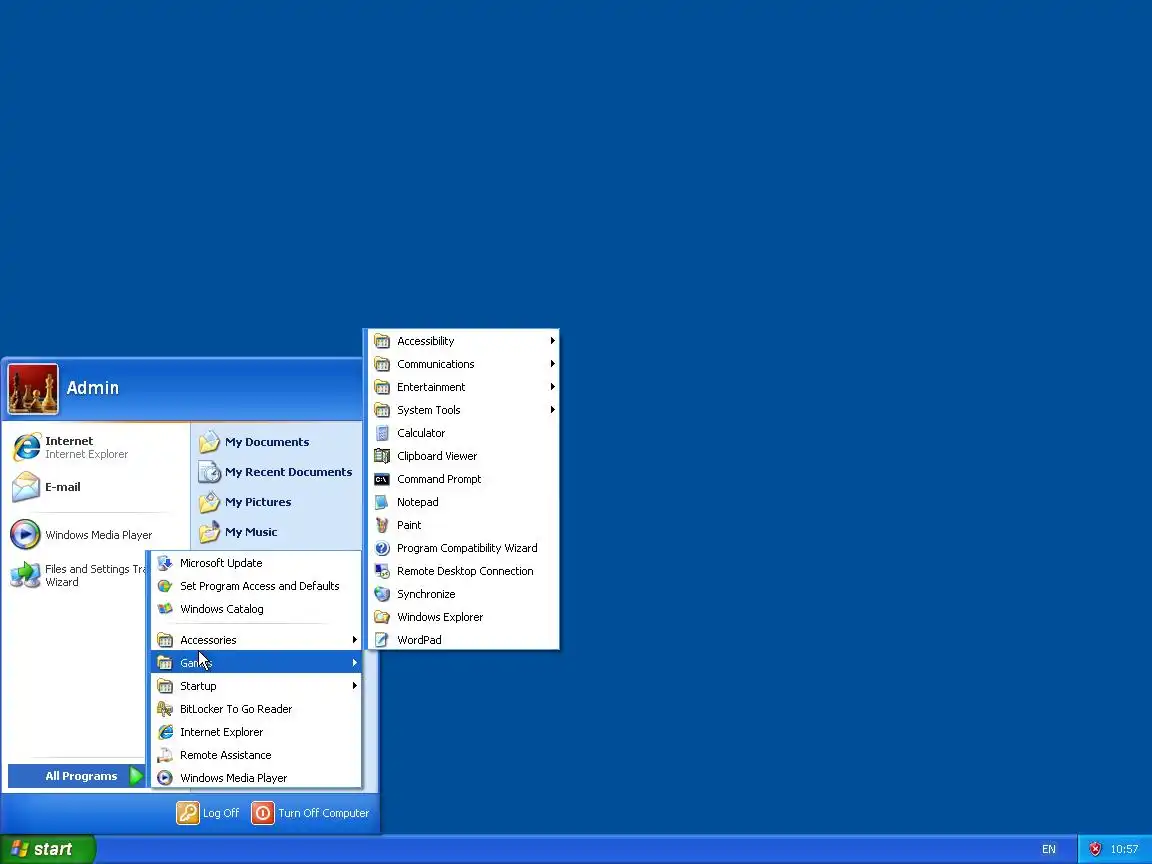Click the BitLocker To Go Reader icon
1152x864 pixels.
(165, 709)
